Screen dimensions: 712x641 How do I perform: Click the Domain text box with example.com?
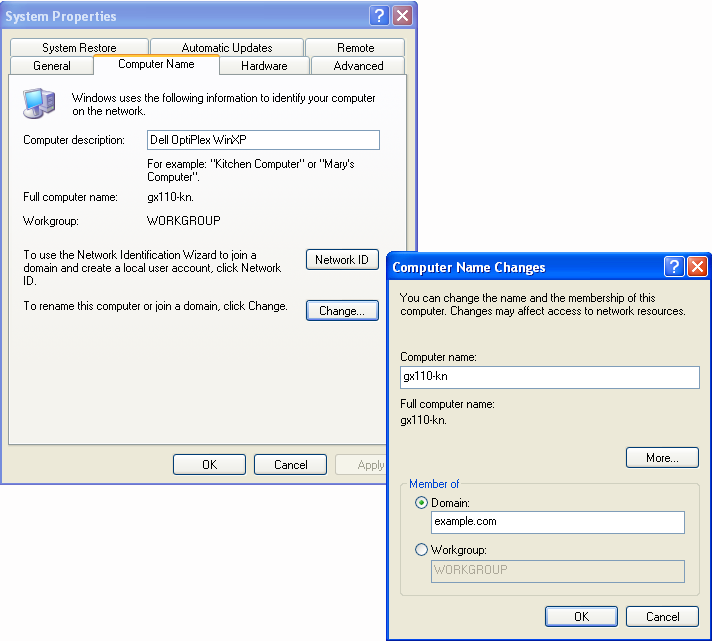557,522
